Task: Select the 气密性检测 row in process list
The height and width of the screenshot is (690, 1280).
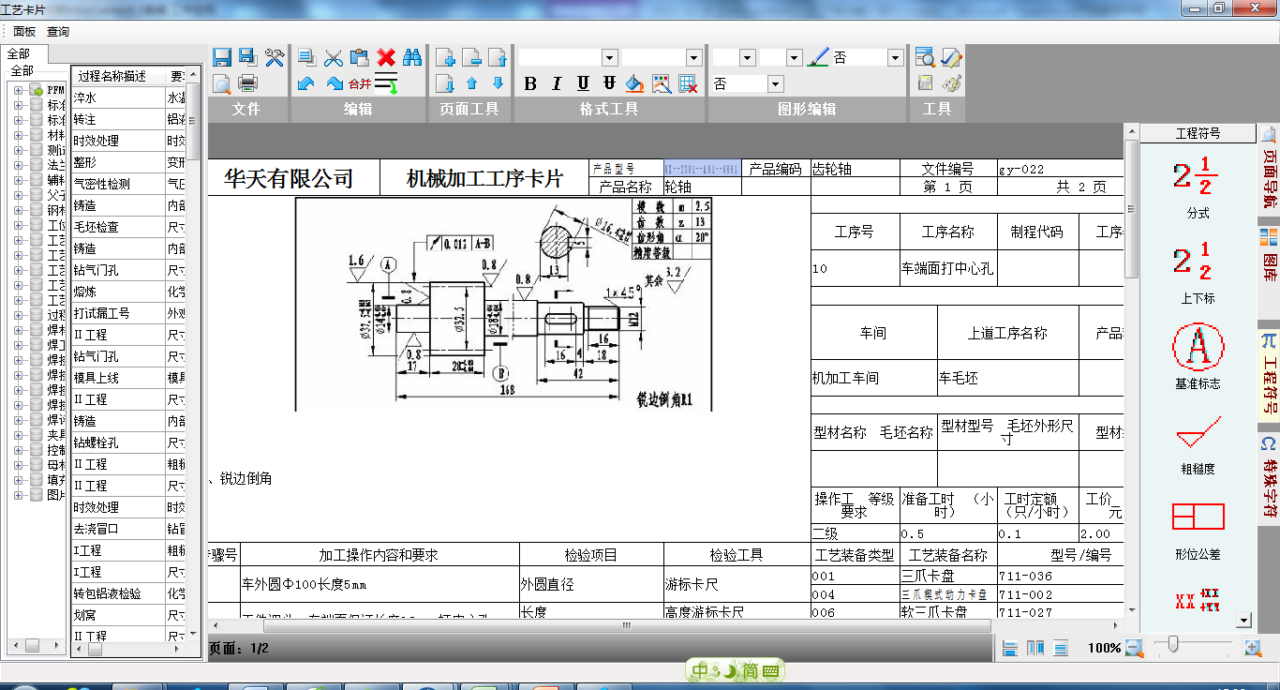Action: (x=129, y=184)
